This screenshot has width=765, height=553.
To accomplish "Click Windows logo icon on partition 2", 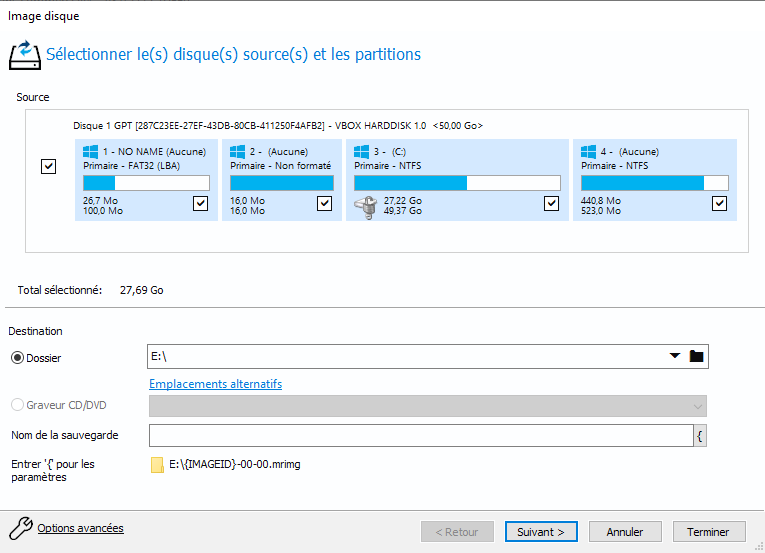I will [238, 152].
